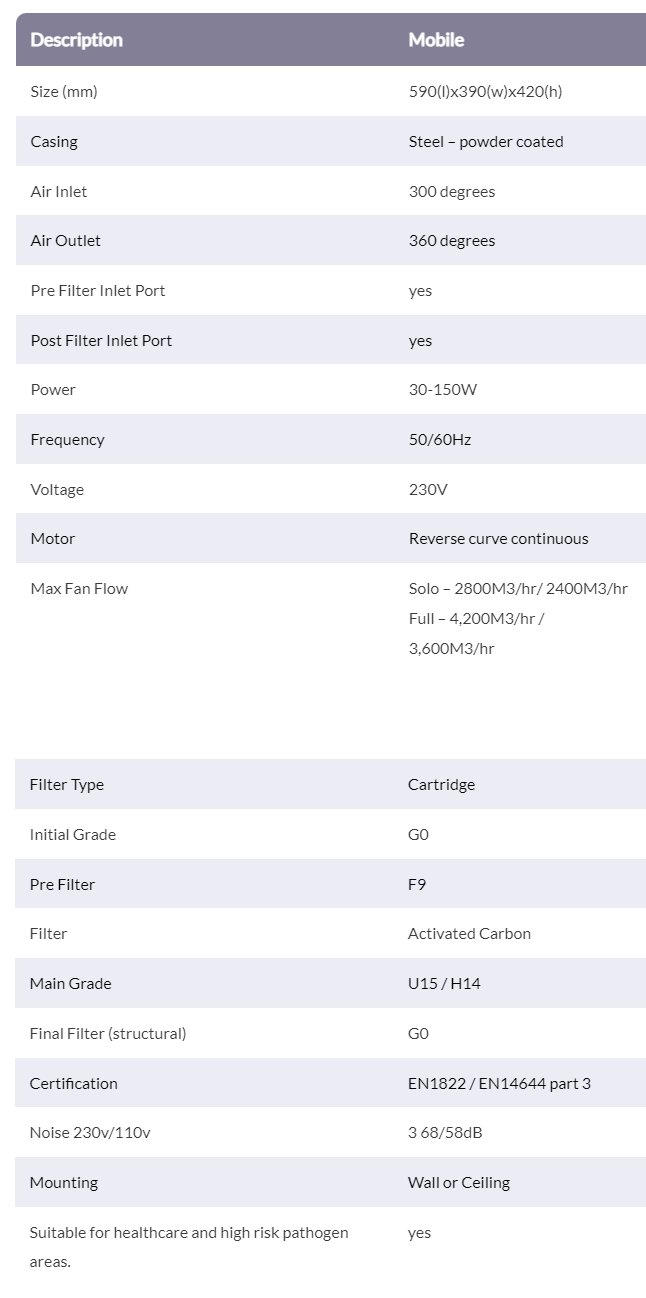Click the Reverse curve continuous motor value
The image size is (646, 1298).
click(498, 538)
